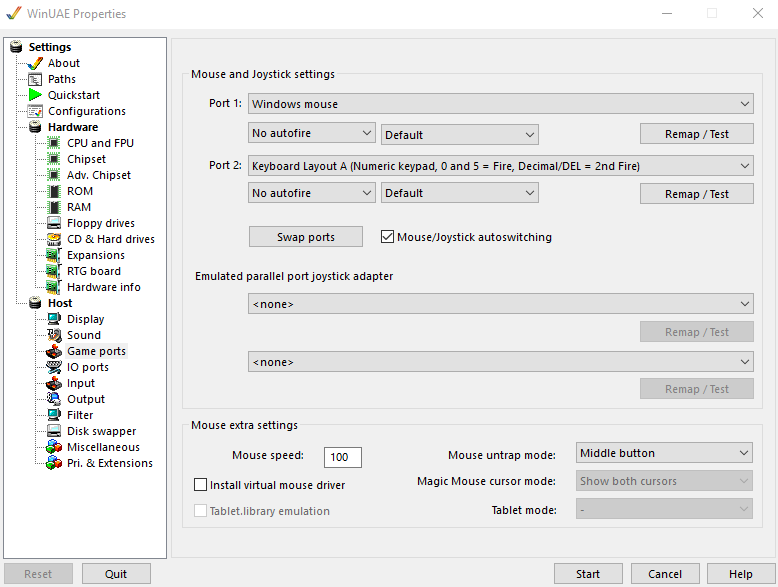The width and height of the screenshot is (778, 587).
Task: Click the Help button
Action: click(741, 574)
